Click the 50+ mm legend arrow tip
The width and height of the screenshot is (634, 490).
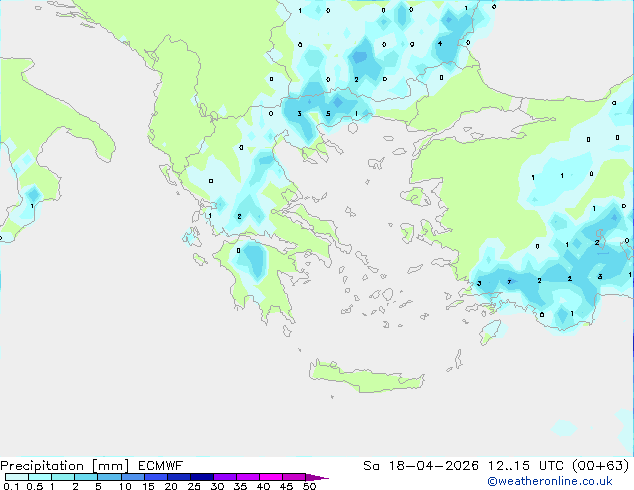[x=317, y=477]
